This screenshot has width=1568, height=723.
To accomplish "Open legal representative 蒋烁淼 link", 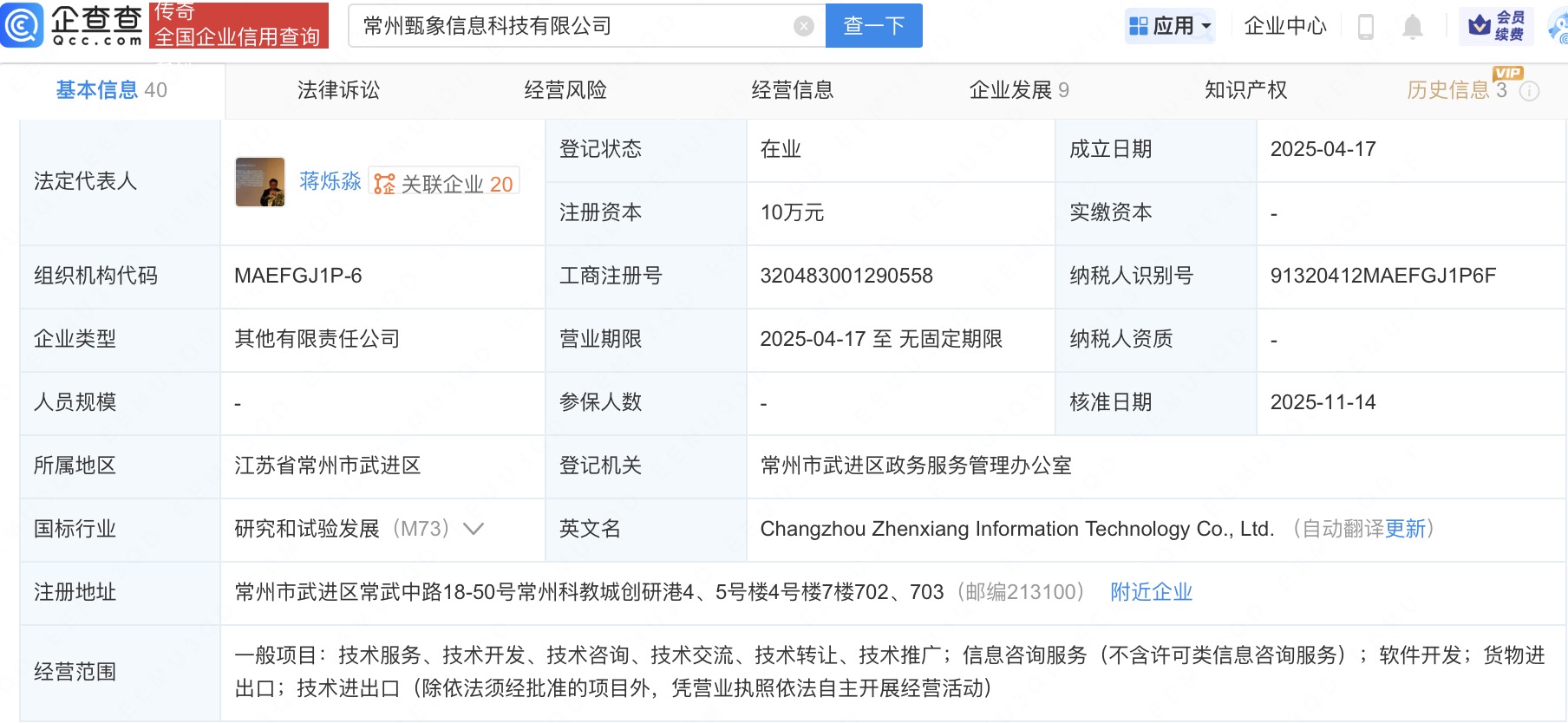I will pyautogui.click(x=330, y=181).
